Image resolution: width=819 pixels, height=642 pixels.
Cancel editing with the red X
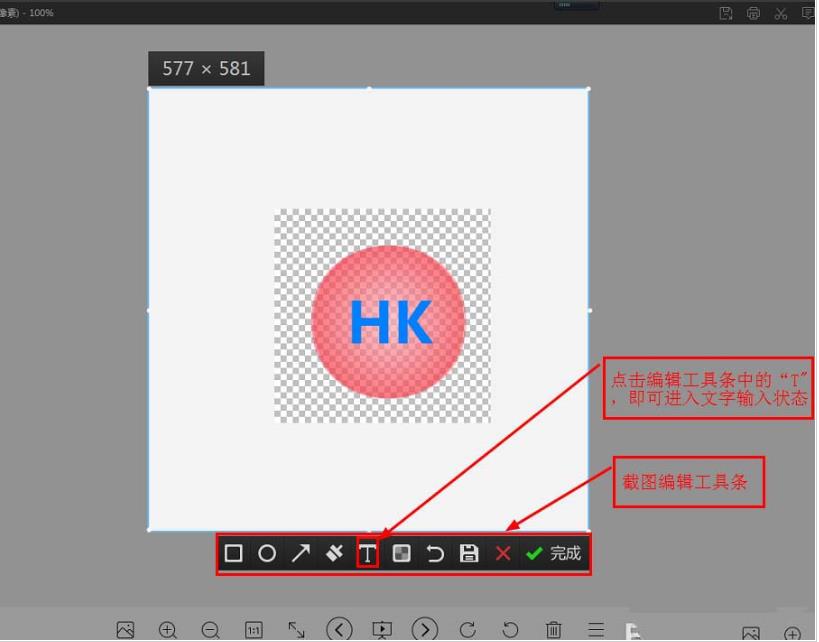[x=502, y=553]
